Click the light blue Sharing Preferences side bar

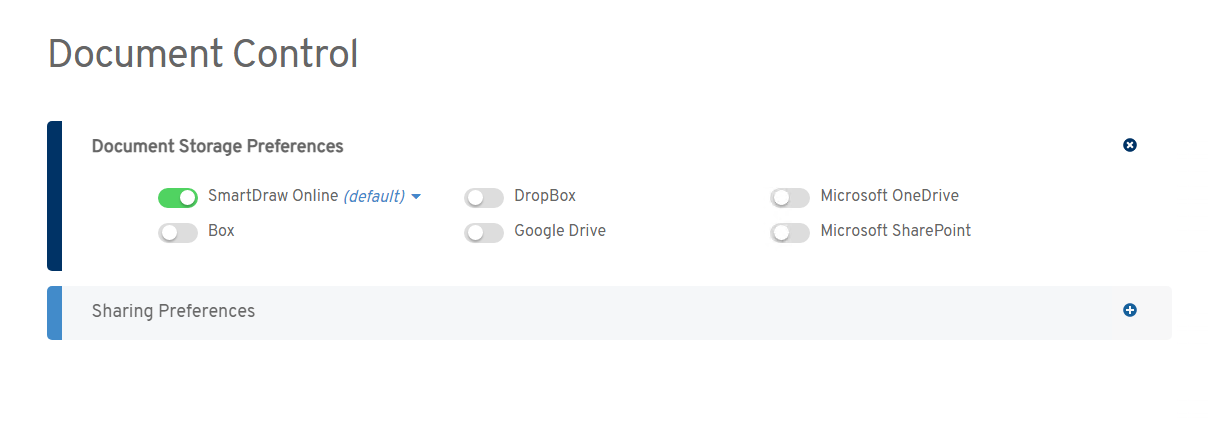pyautogui.click(x=55, y=312)
